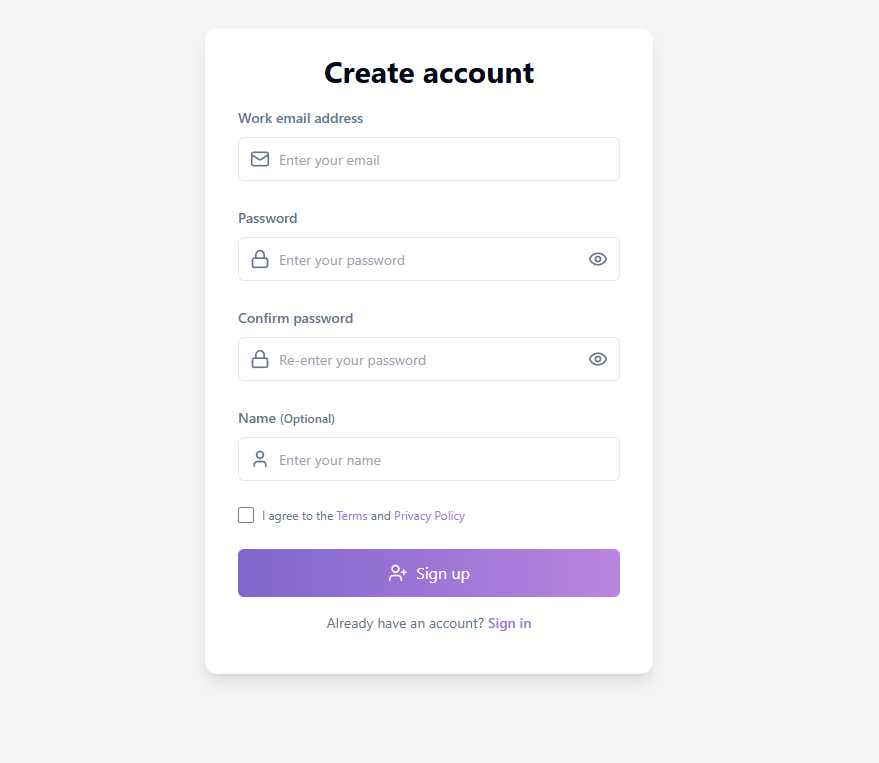The image size is (879, 763).
Task: Click the Name (Optional) label
Action: point(285,418)
